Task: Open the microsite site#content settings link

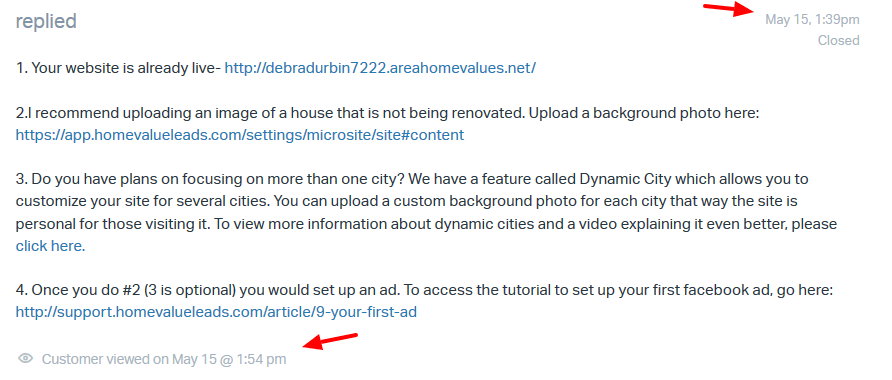Action: tap(239, 135)
